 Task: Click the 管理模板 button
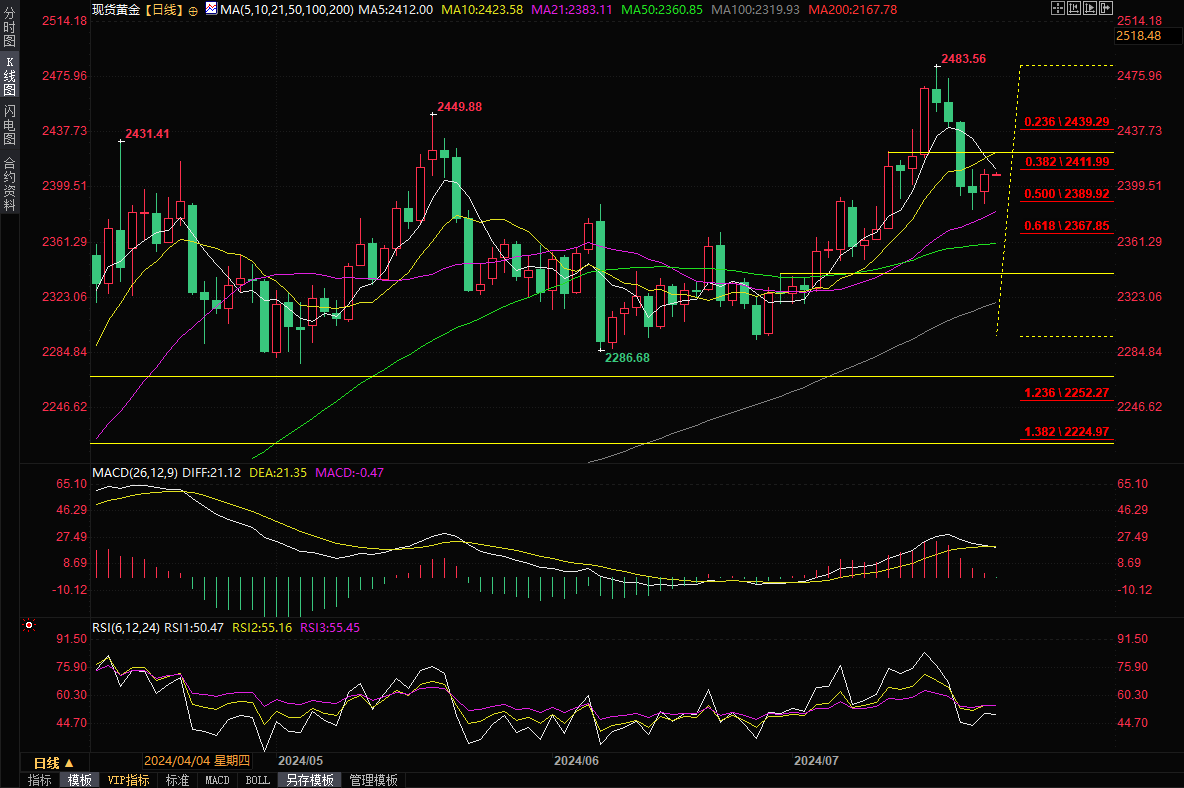pos(373,780)
